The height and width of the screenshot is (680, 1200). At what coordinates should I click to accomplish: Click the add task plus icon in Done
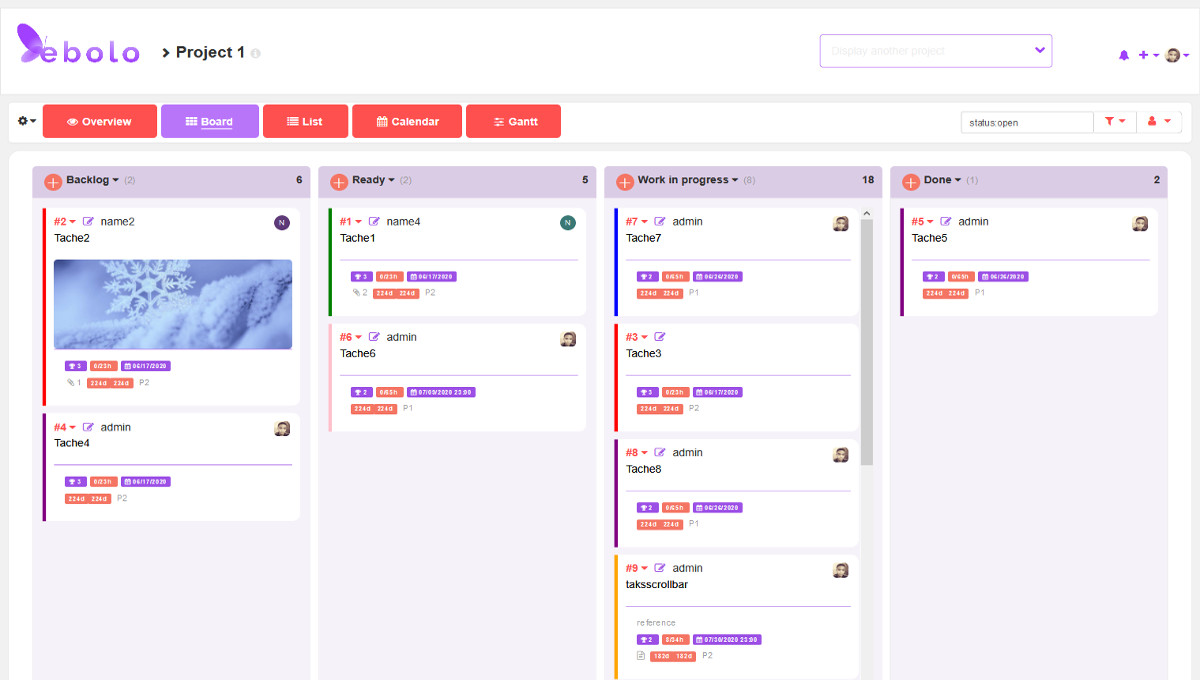(x=910, y=181)
